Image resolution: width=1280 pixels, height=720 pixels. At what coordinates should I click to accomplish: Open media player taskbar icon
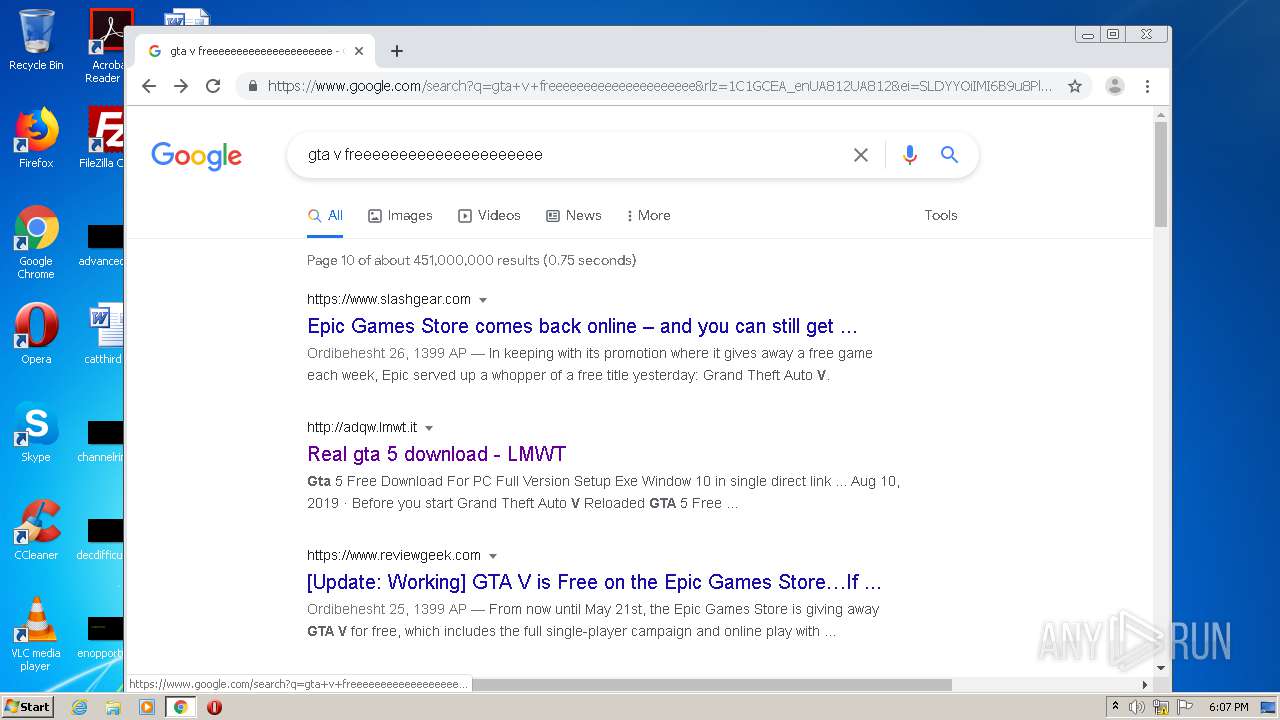pos(147,707)
